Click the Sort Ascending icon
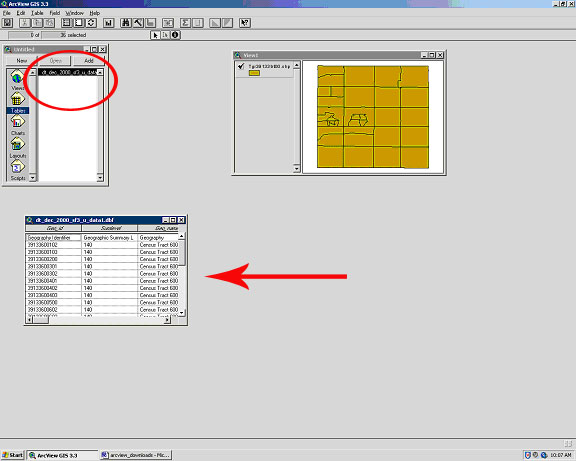 [x=215, y=23]
